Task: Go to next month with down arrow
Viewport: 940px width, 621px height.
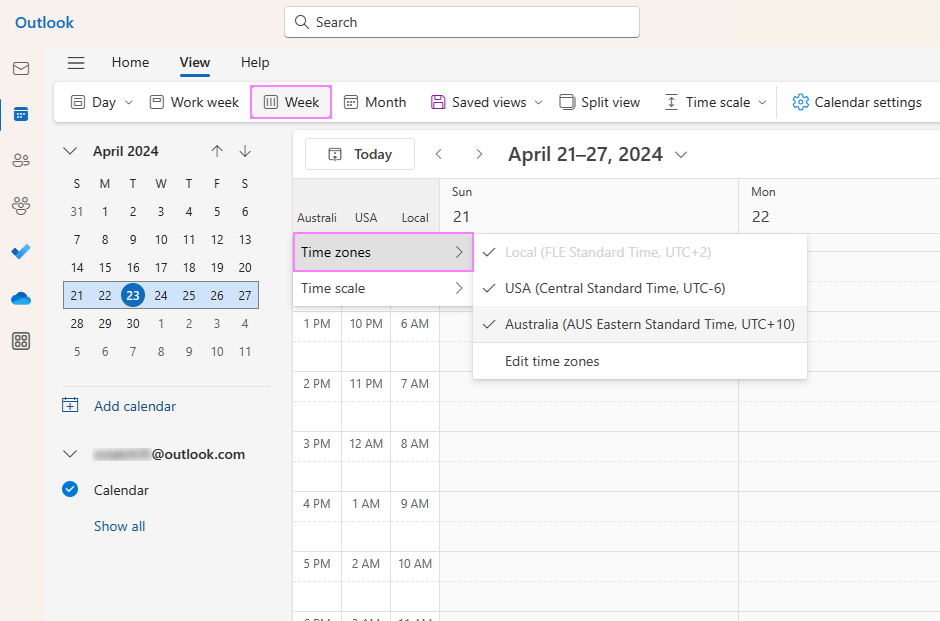Action: [245, 151]
